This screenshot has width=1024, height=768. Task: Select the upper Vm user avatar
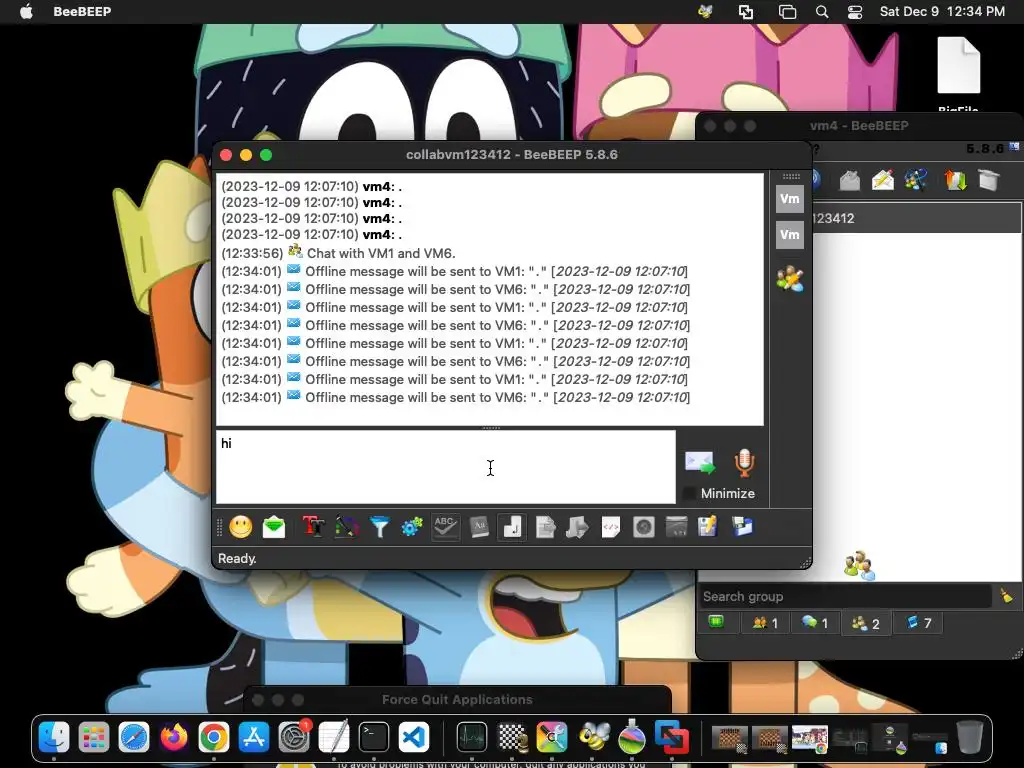click(790, 199)
